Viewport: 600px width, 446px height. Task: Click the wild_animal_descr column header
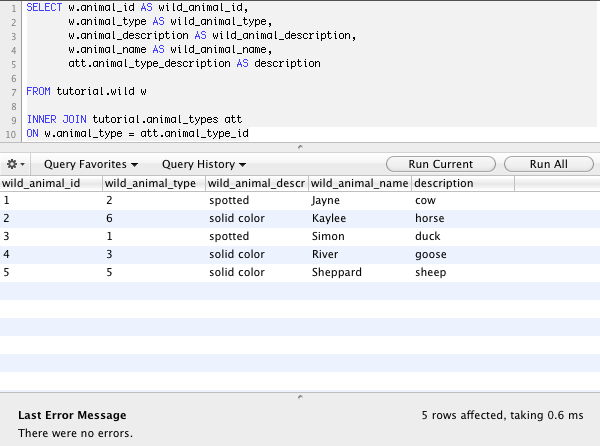[x=257, y=183]
